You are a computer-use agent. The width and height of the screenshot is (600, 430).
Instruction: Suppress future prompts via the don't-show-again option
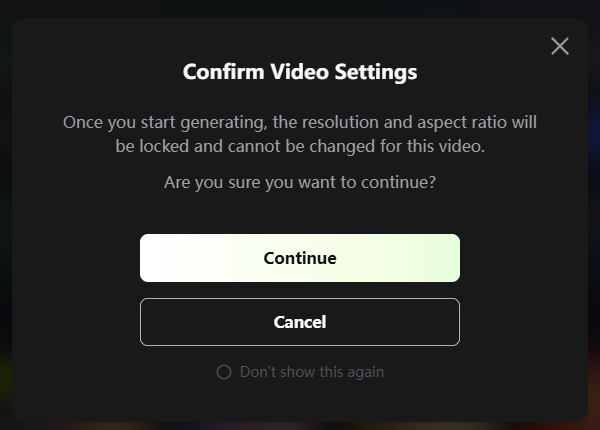point(224,372)
